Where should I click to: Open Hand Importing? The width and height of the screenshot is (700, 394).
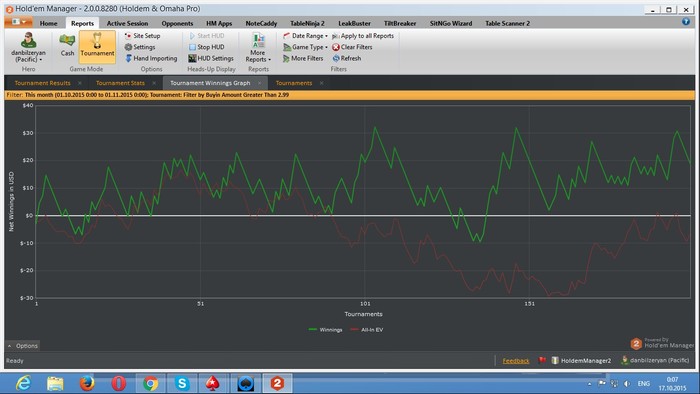[x=151, y=58]
